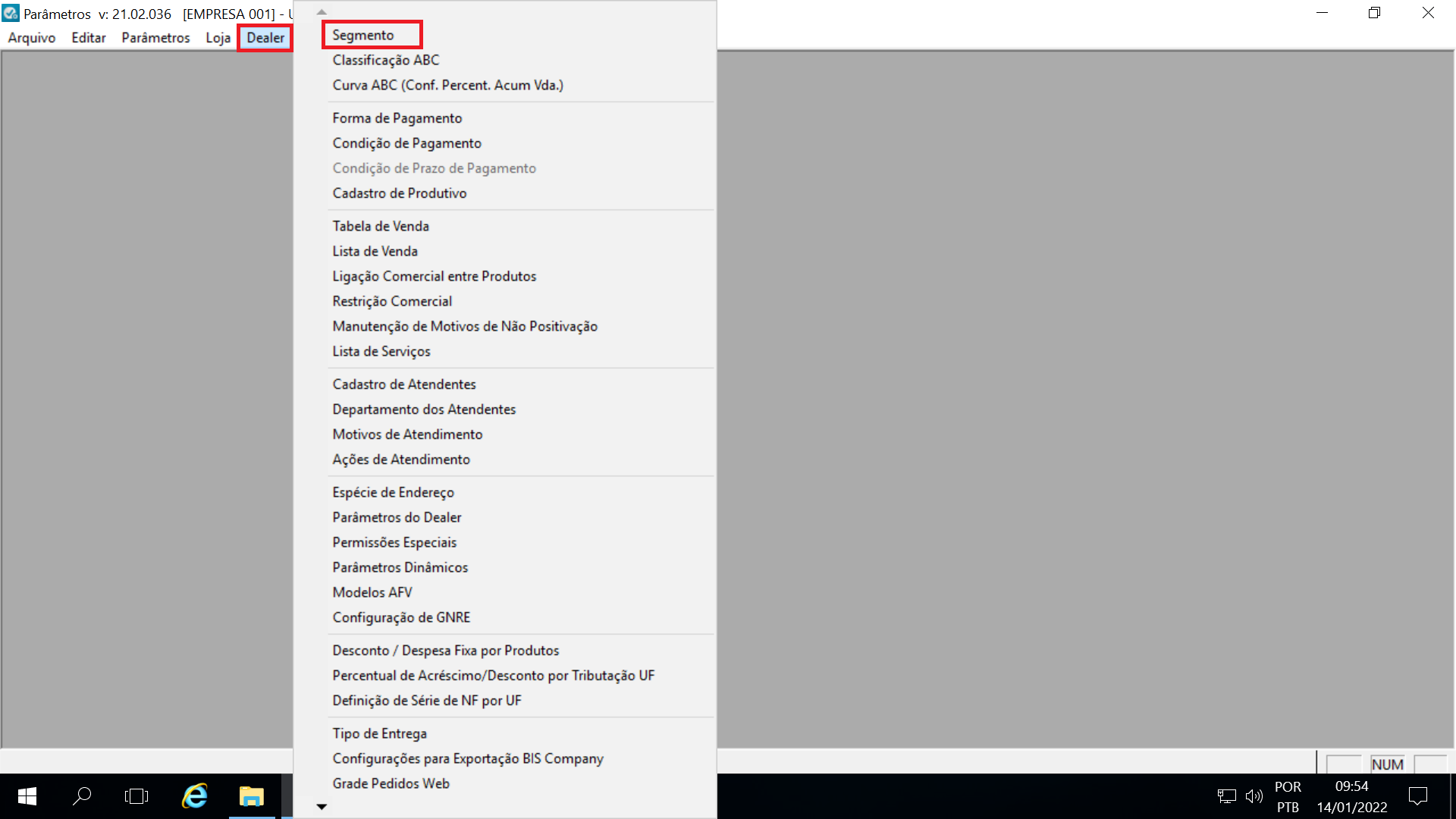Screen dimensions: 1456x819
Task: Click the volume speaker tray icon
Action: [1254, 796]
